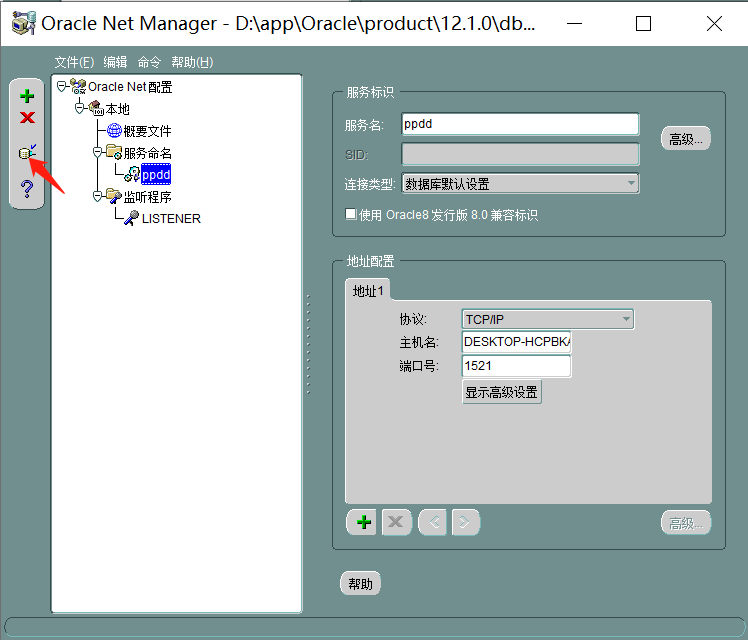Click the 服务命名 folder icon
Viewport: 748px width, 640px height.
coord(114,152)
